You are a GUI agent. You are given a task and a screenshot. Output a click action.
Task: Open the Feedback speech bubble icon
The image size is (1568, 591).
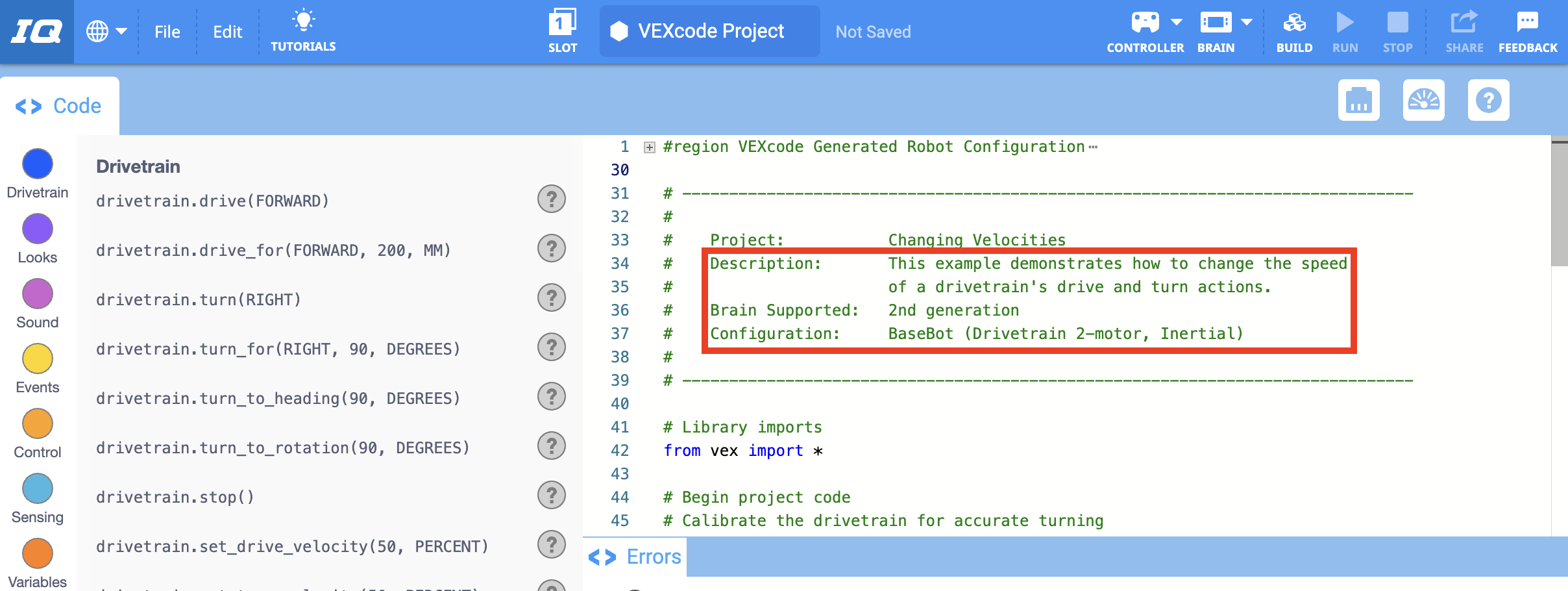(x=1527, y=23)
